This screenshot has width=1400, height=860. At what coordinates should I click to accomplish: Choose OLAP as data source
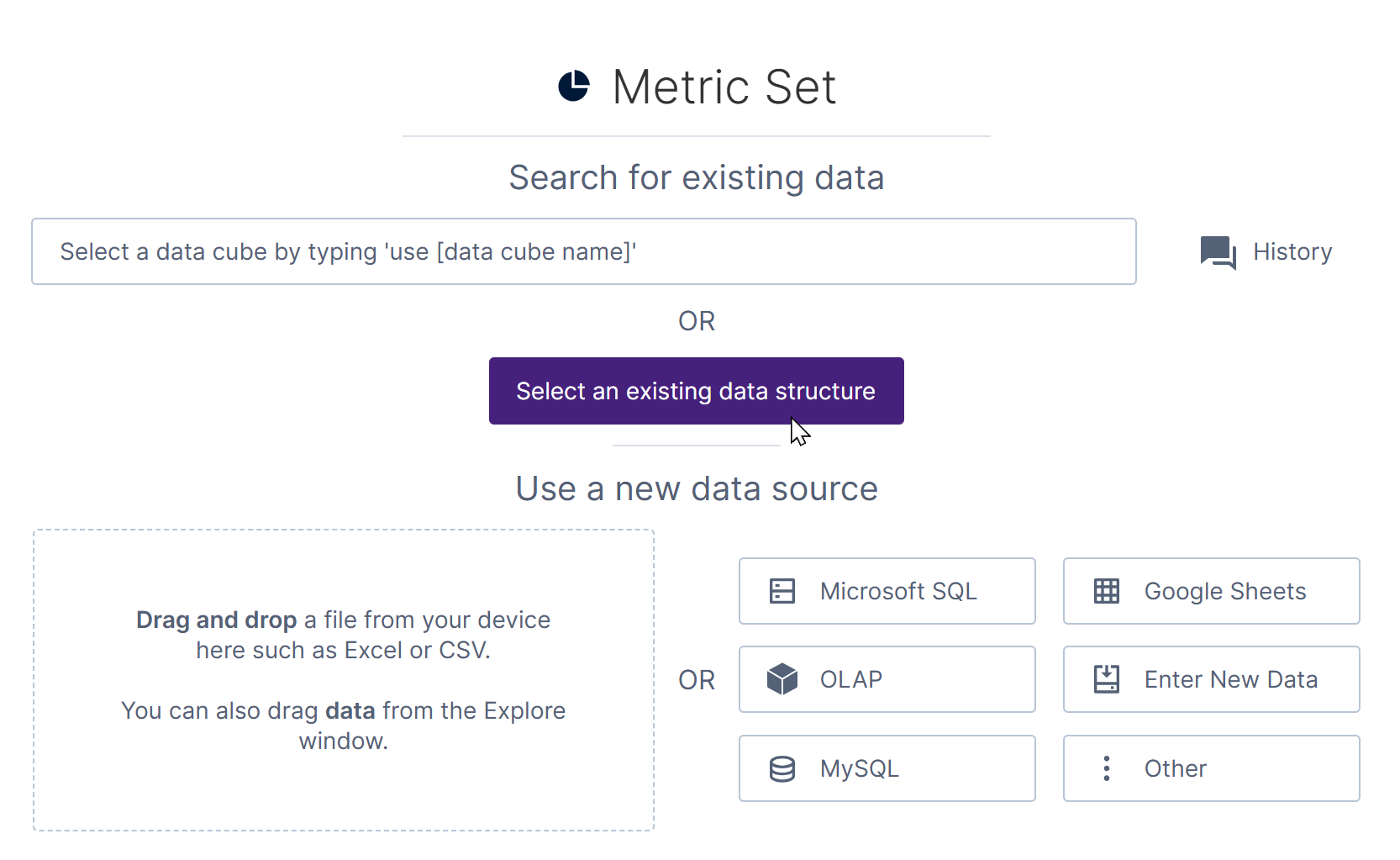(887, 679)
